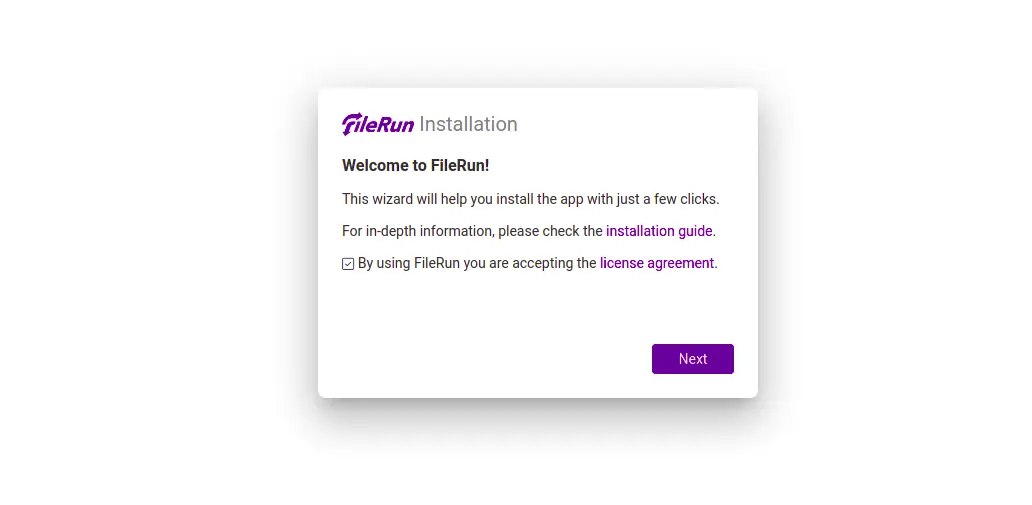This screenshot has width=1032, height=505.
Task: Click the word "guide" in installation guide
Action: point(696,231)
